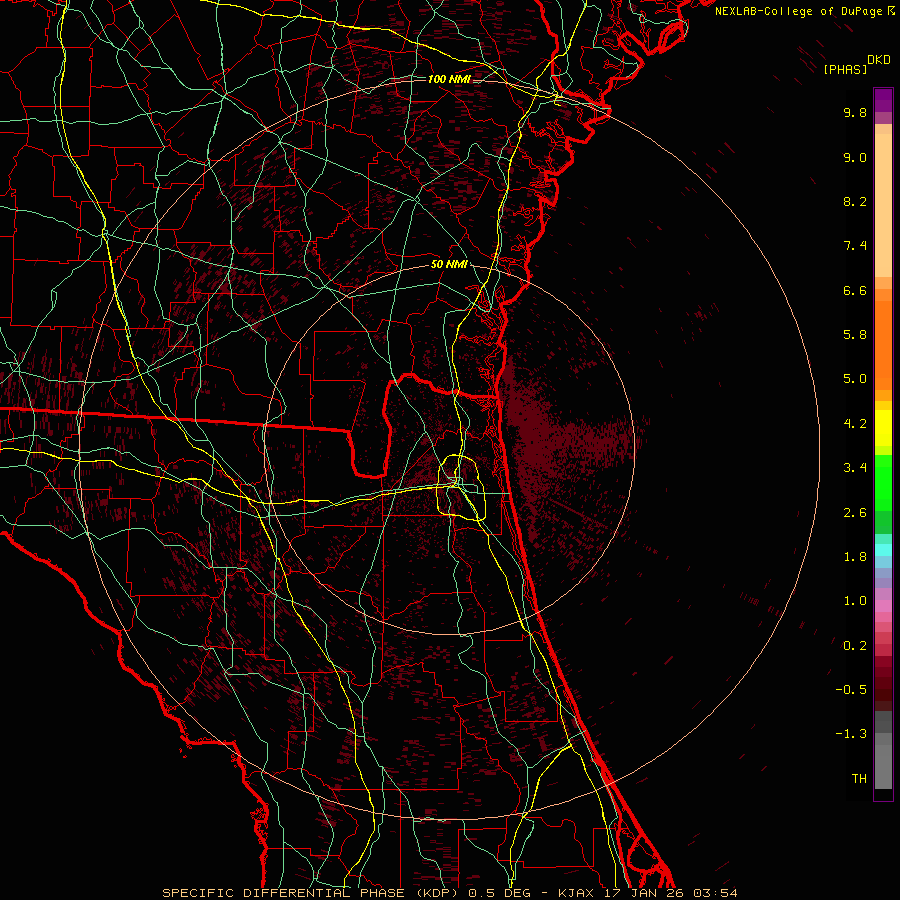Click the 1.0 value on the color scale
900x900 pixels.
click(x=855, y=601)
